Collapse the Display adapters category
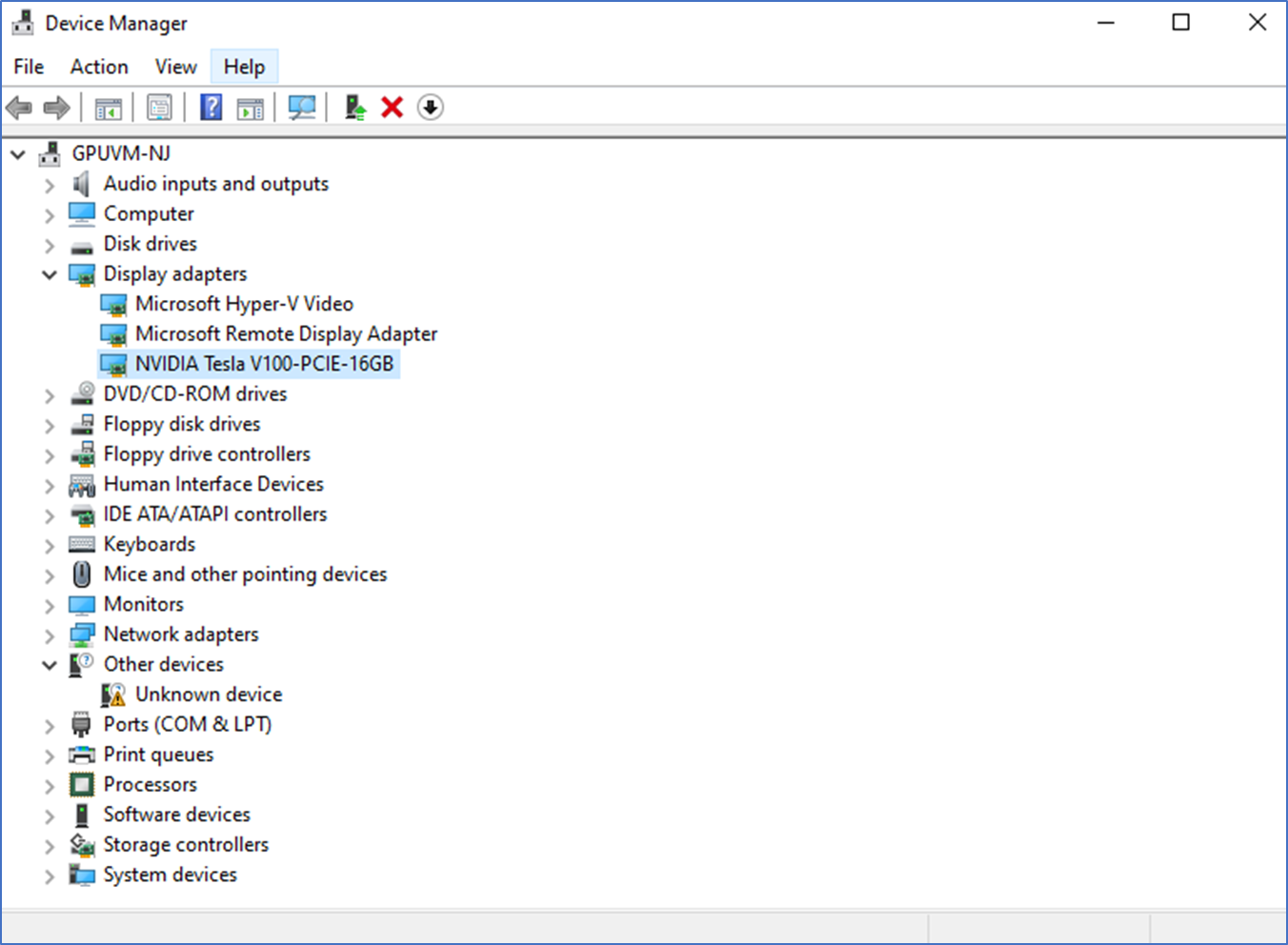This screenshot has height=945, width=1288. (x=50, y=274)
